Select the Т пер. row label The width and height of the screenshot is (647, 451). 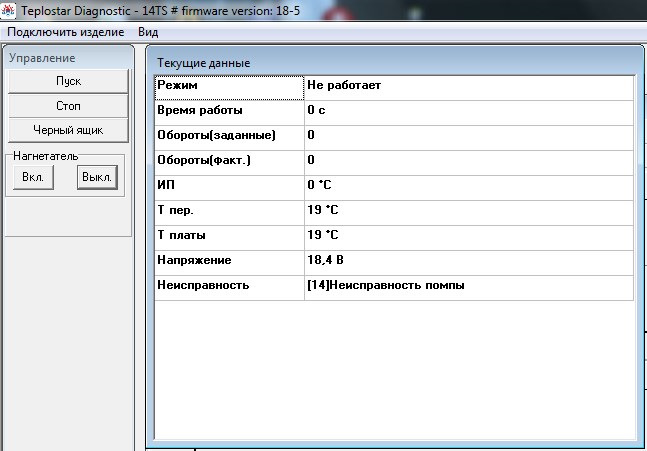pos(229,213)
